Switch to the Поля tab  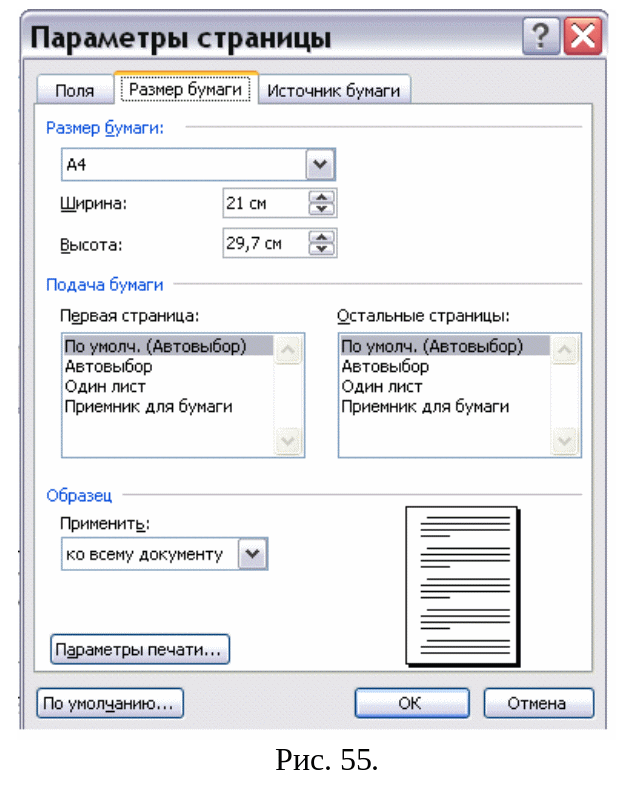pos(75,90)
